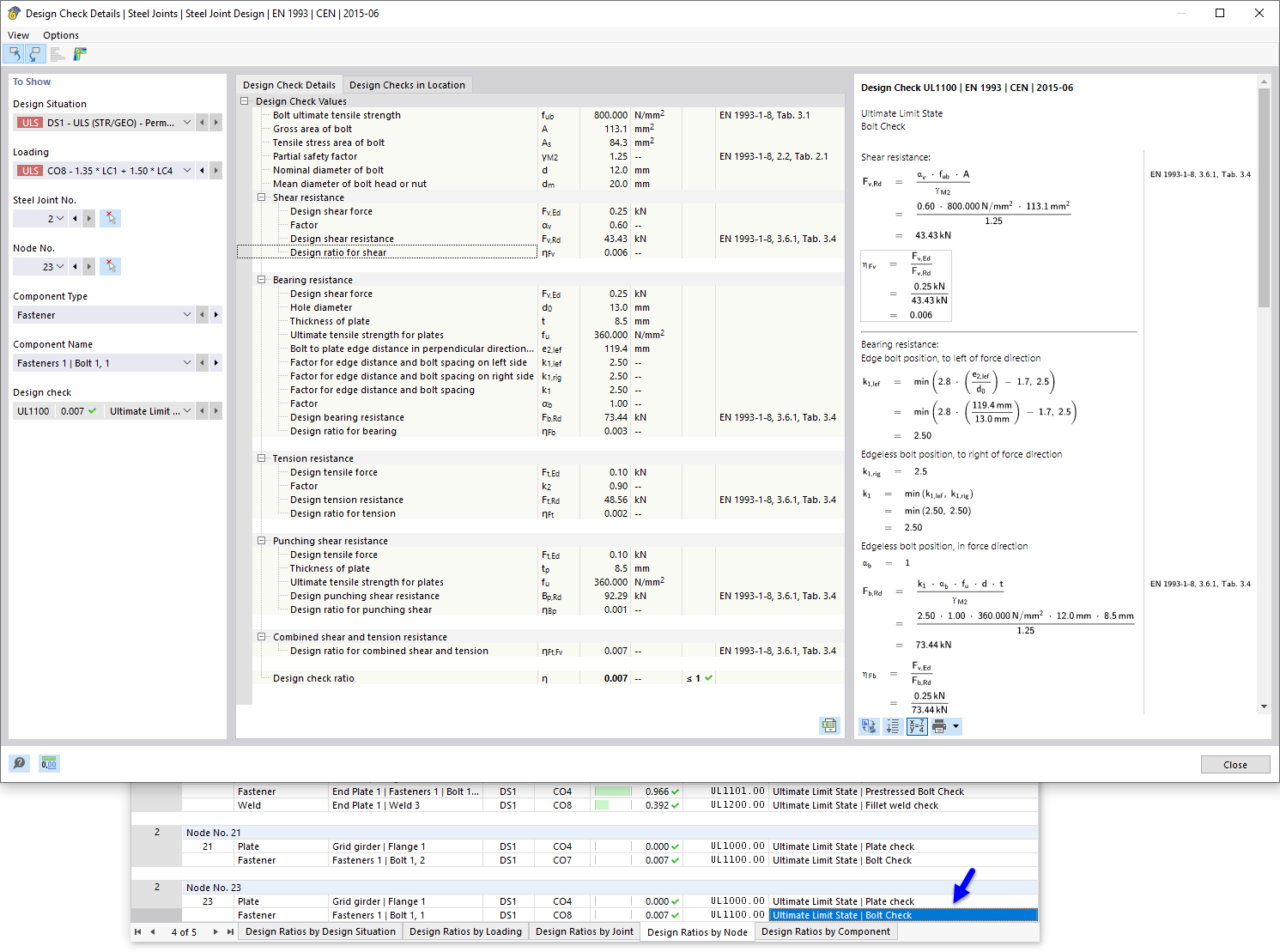The image size is (1280, 952).
Task: Open the Component Name dropdown
Action: click(x=187, y=363)
